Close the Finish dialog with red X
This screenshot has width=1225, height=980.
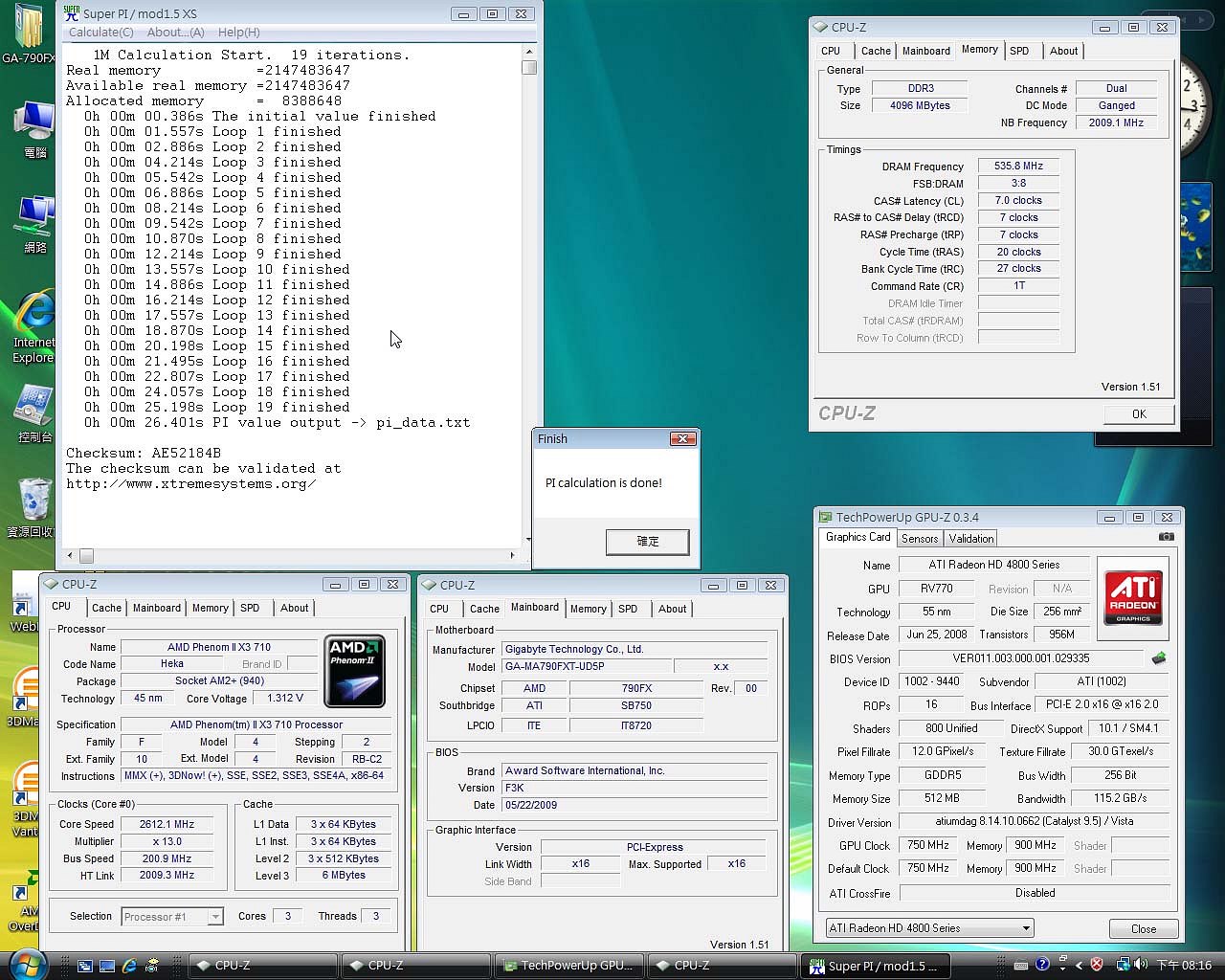coord(682,438)
